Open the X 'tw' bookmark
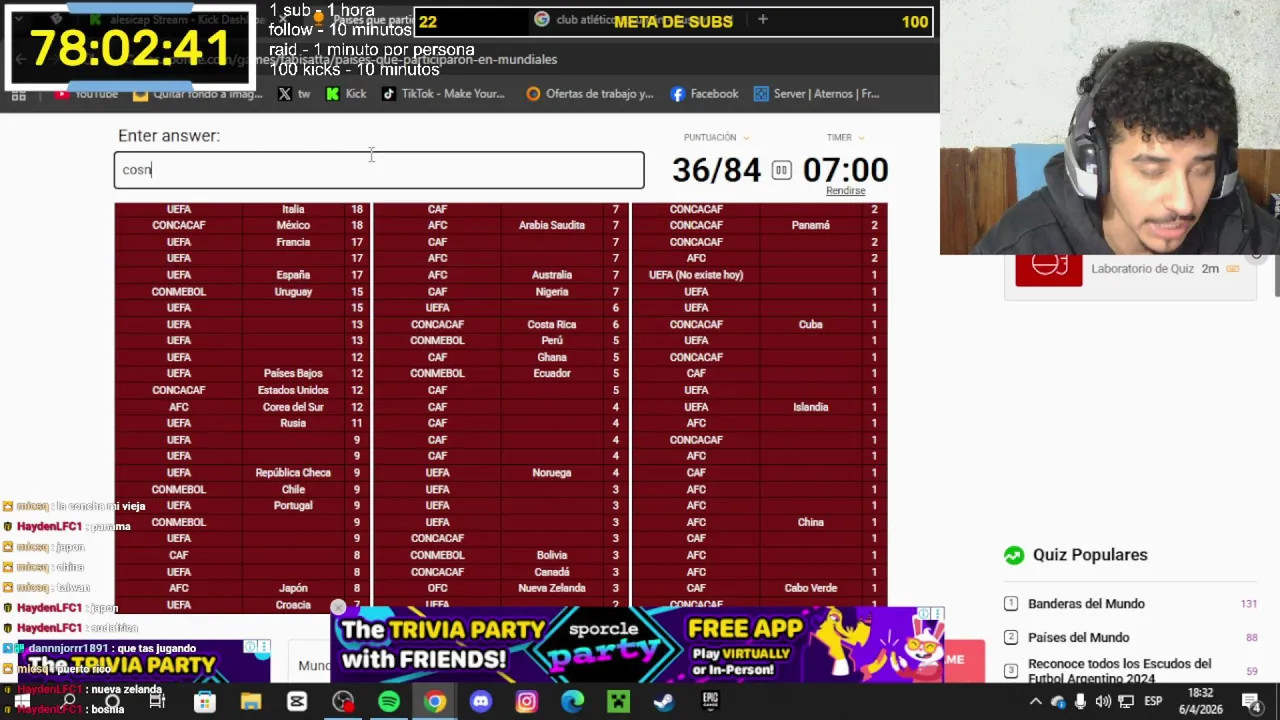The image size is (1280, 720). [294, 94]
